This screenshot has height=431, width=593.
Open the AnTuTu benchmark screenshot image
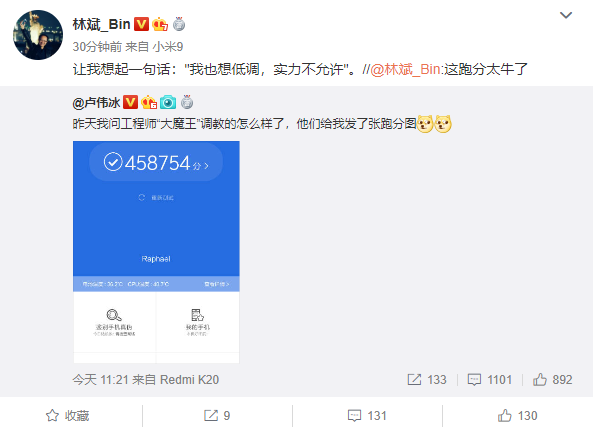(x=156, y=252)
